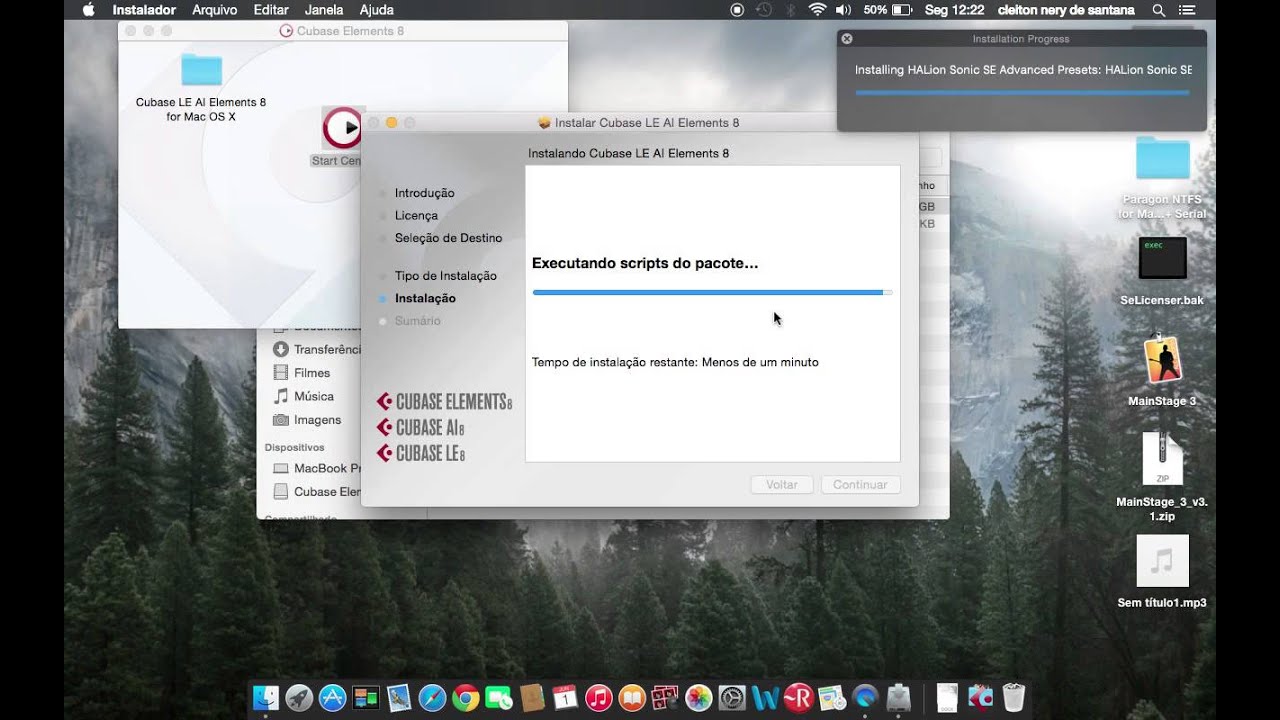Viewport: 1280px width, 720px height.
Task: Open Calendar from the Dock
Action: 565,697
